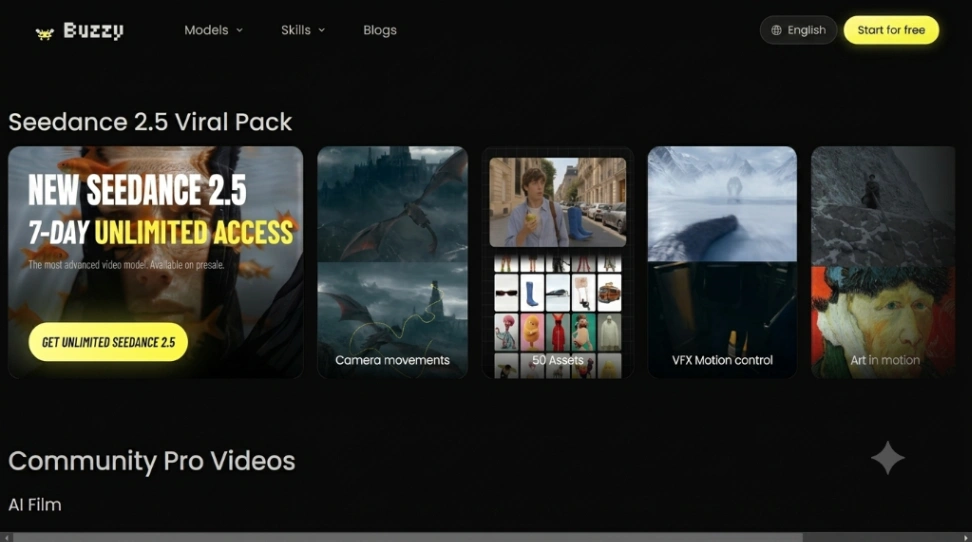Click the Start for free button

tap(891, 30)
